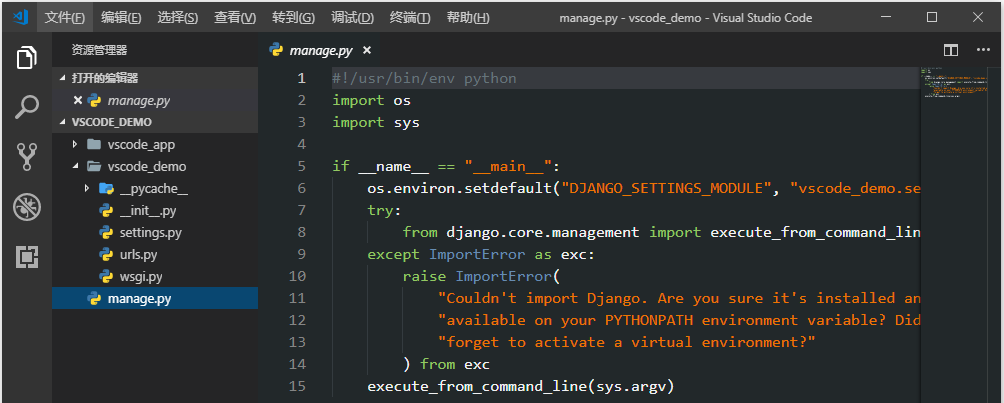The image size is (1004, 403).
Task: Open urls.py from file tree
Action: click(x=138, y=254)
